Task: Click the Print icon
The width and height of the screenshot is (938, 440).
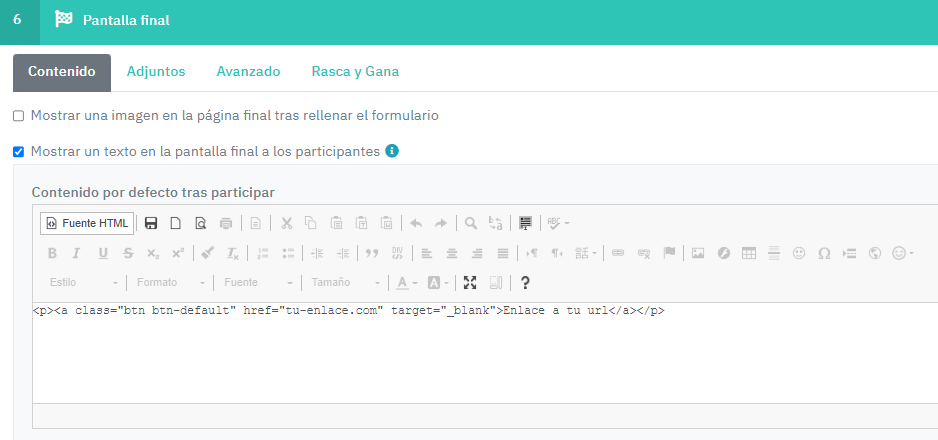Action: click(x=226, y=223)
